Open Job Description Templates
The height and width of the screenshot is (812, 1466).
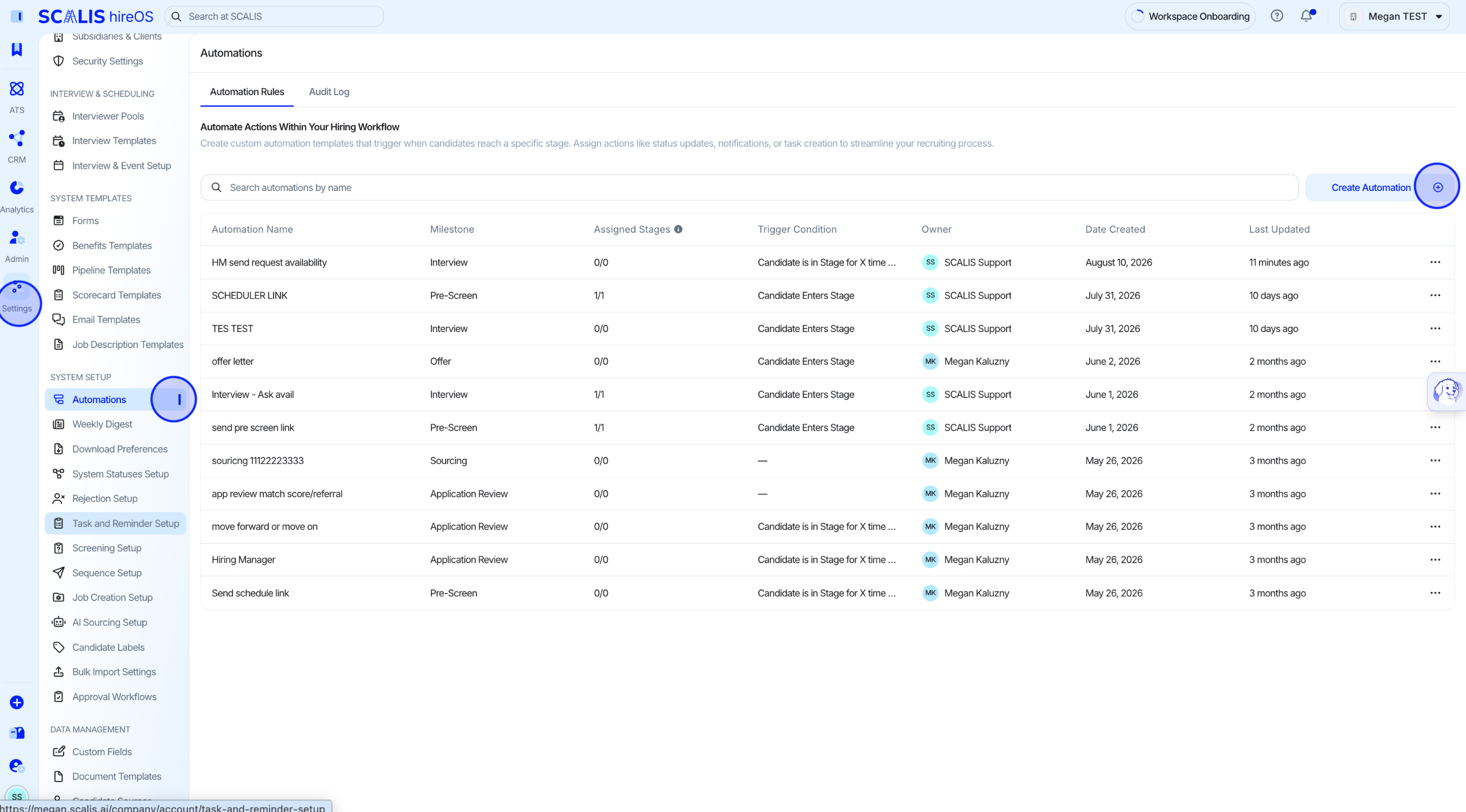tap(128, 345)
